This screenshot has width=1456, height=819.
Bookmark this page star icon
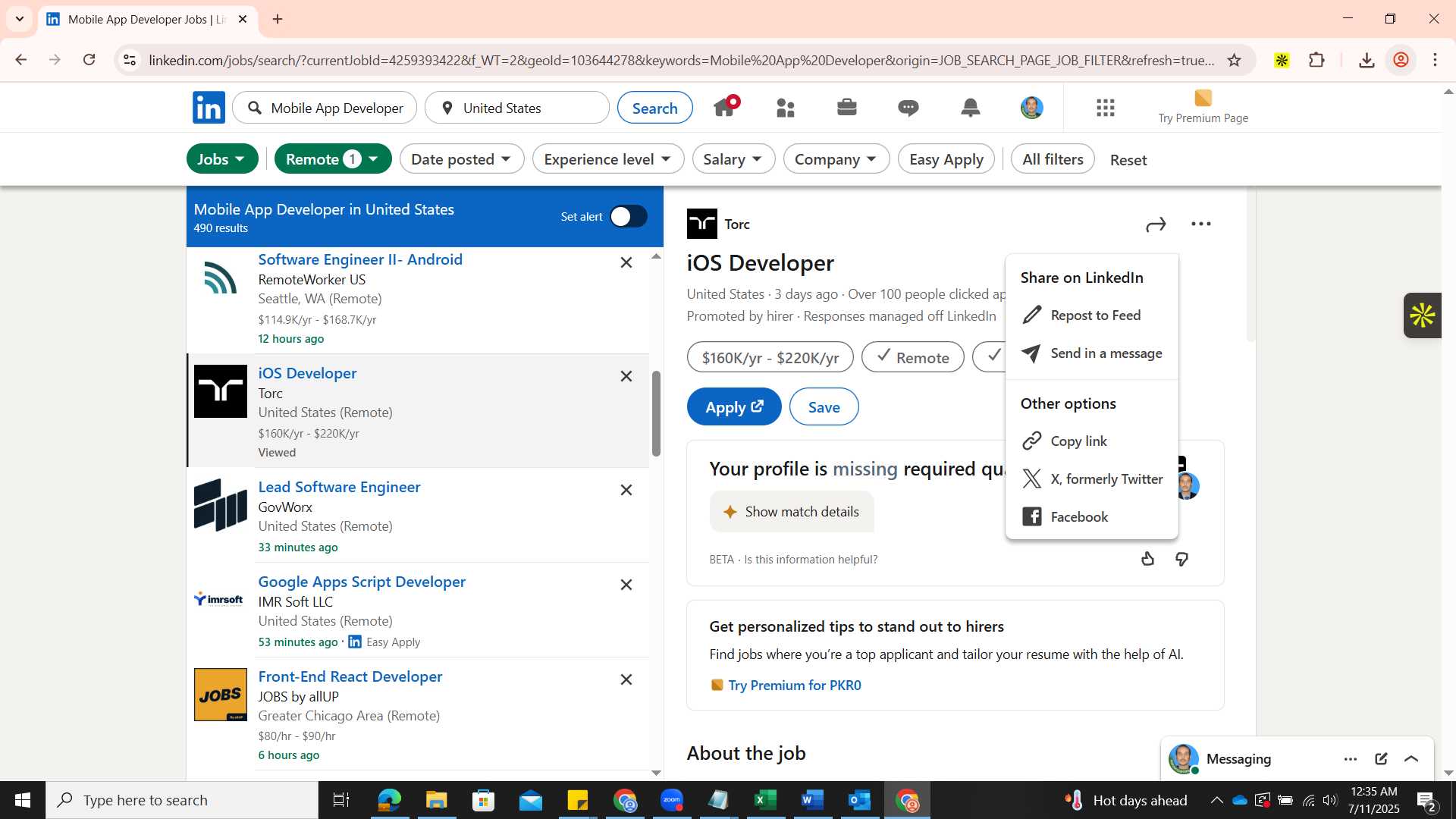[1235, 60]
